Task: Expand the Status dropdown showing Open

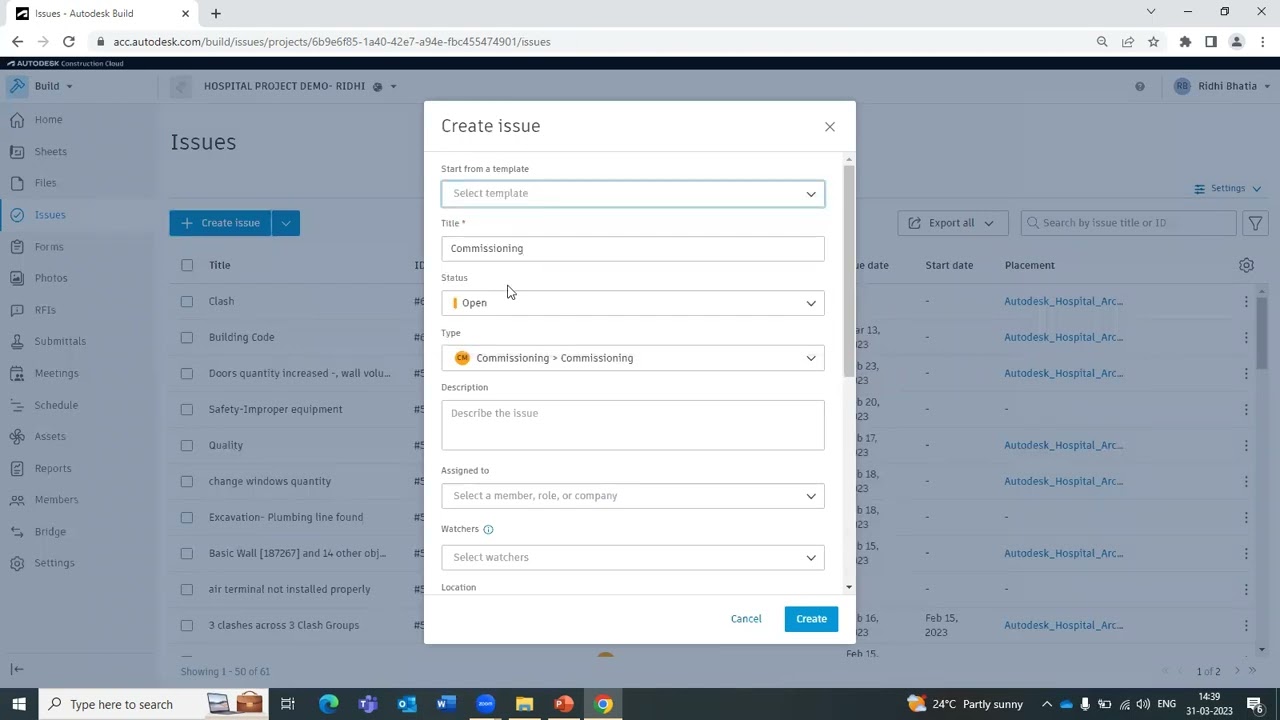Action: coord(633,303)
